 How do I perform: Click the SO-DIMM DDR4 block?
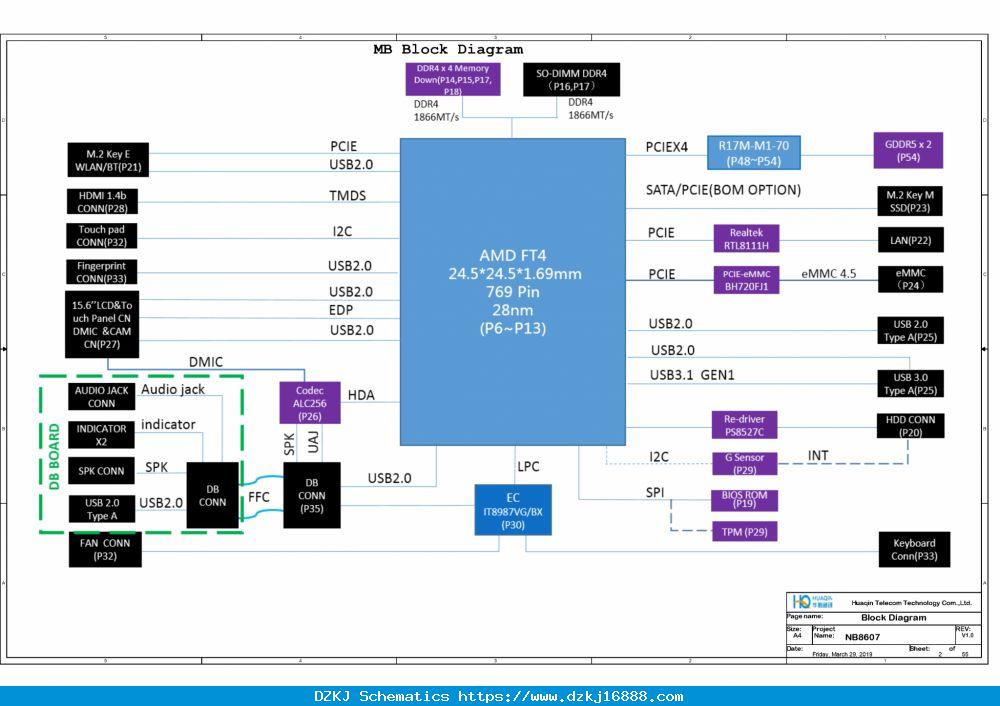[571, 79]
